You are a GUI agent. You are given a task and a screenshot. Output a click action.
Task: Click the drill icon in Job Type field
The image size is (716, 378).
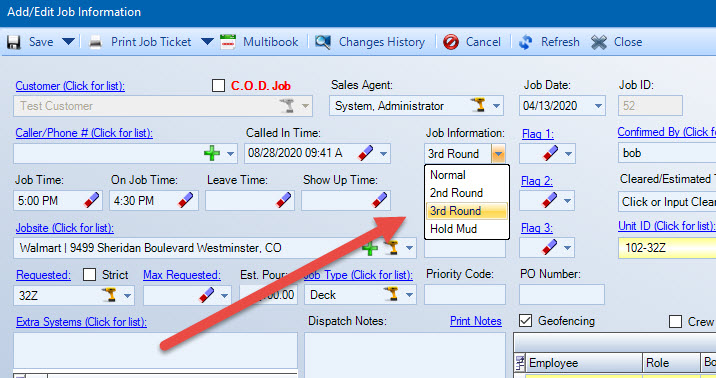tap(391, 294)
